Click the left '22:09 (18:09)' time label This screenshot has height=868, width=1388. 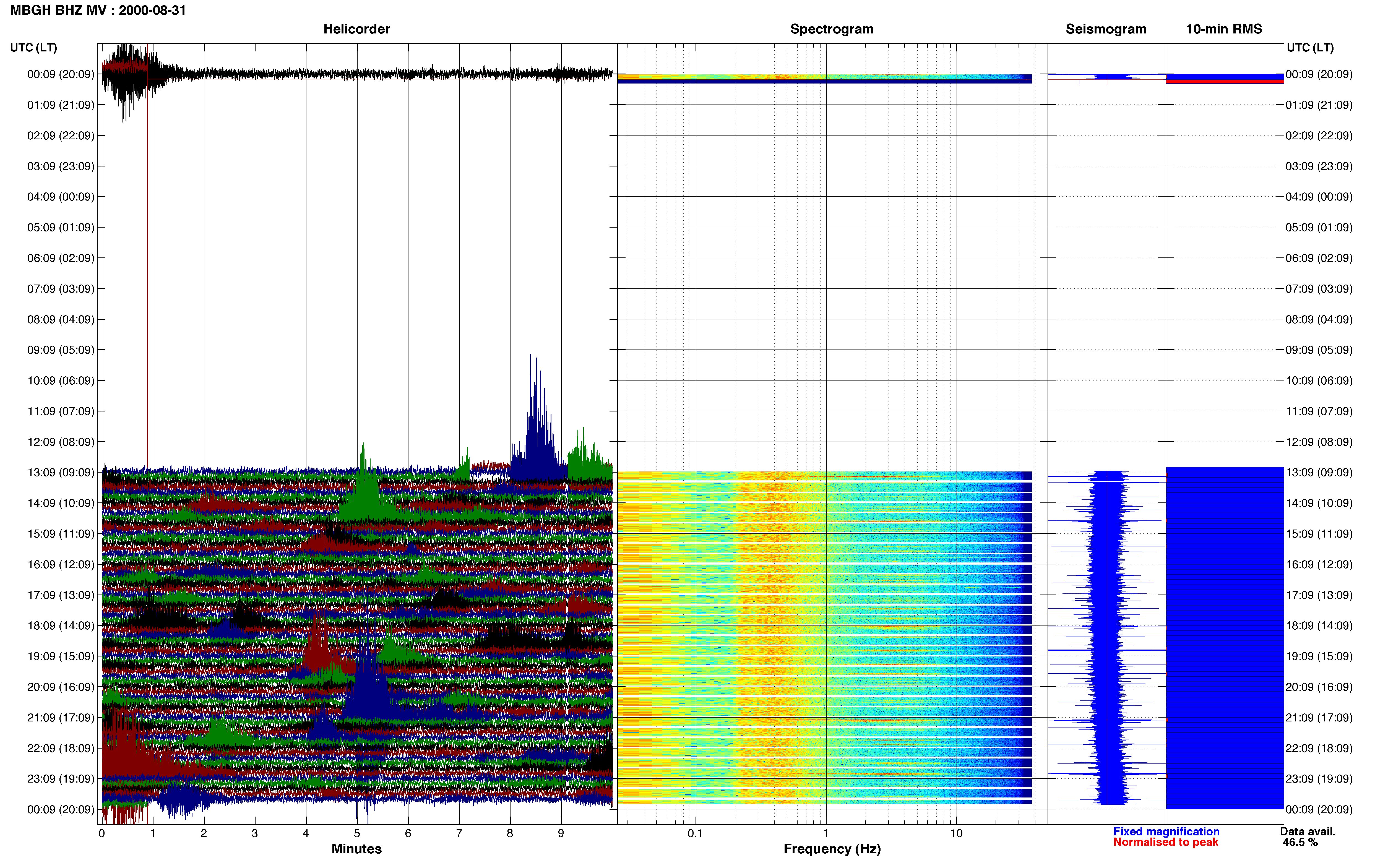pos(61,748)
